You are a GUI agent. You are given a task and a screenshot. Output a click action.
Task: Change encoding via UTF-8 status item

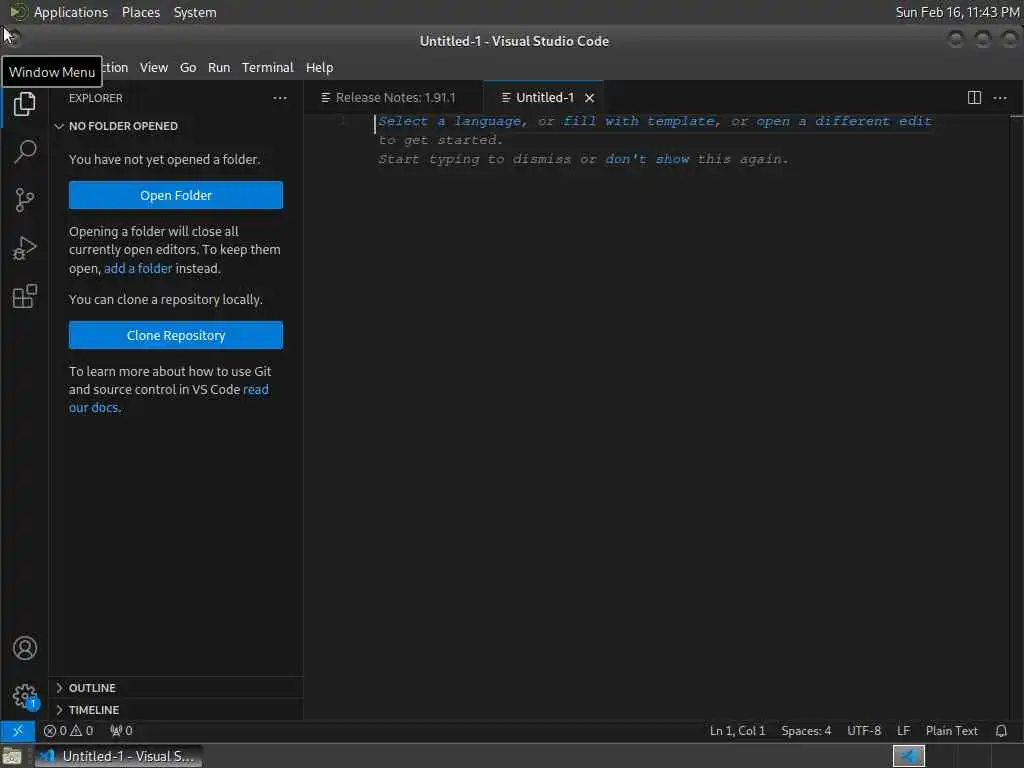click(863, 731)
